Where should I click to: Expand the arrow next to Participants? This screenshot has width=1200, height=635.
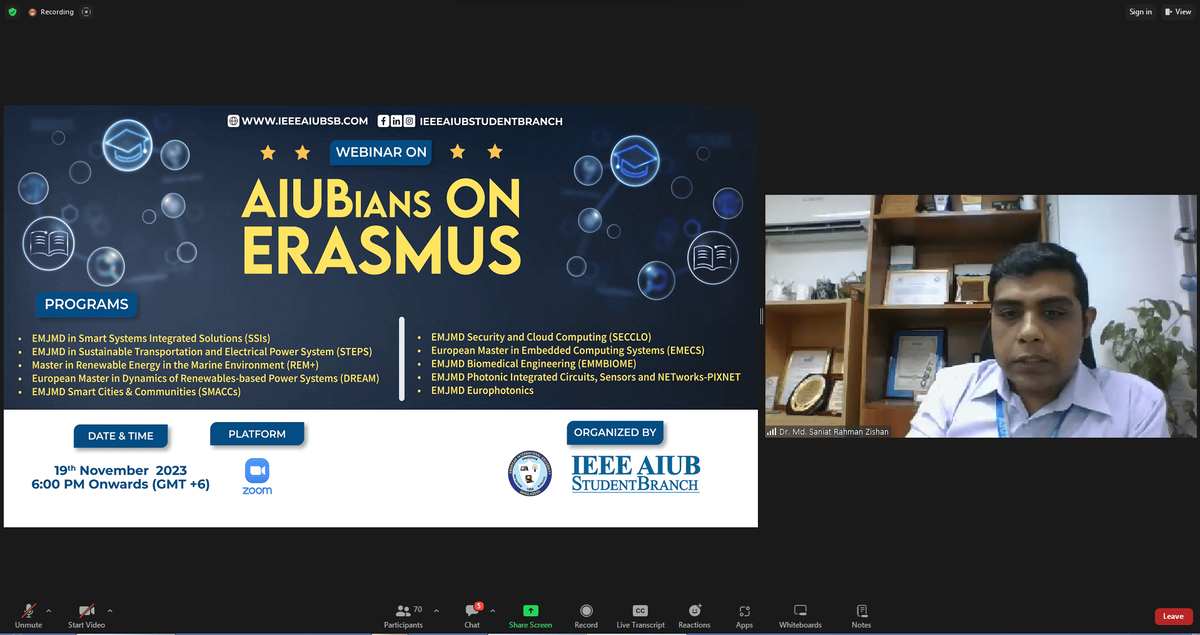[x=436, y=610]
